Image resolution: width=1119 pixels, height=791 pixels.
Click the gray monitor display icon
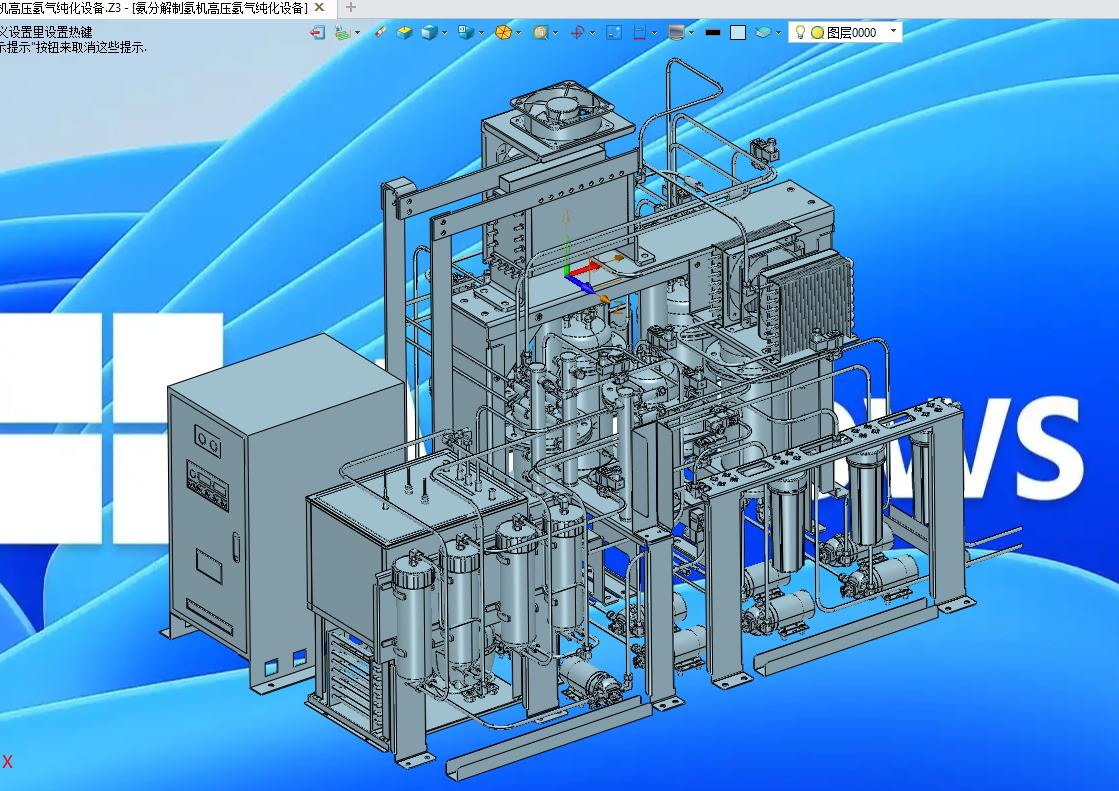click(676, 32)
